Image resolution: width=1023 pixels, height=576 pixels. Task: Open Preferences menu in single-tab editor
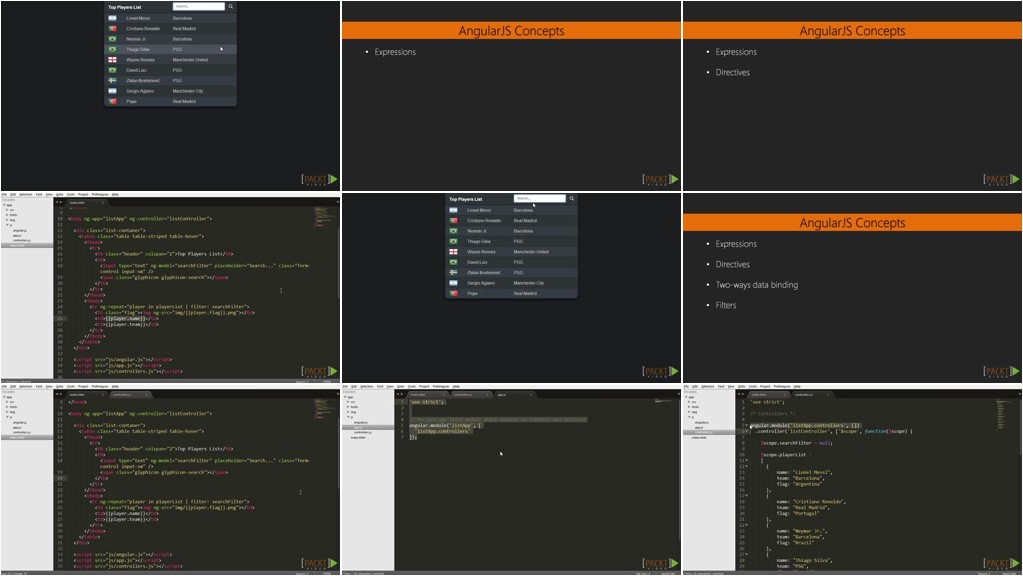[x=100, y=194]
